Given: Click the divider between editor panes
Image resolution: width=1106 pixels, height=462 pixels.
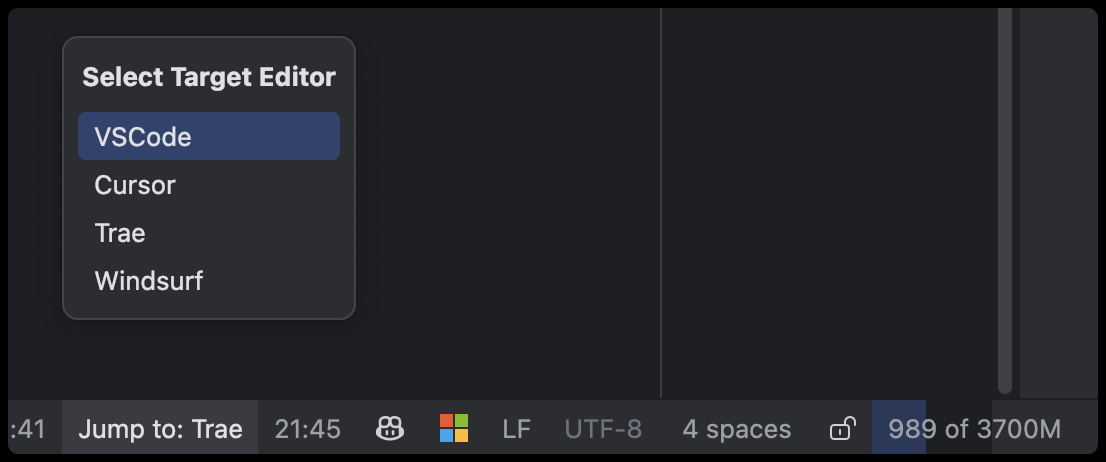Looking at the screenshot, I should [661, 200].
